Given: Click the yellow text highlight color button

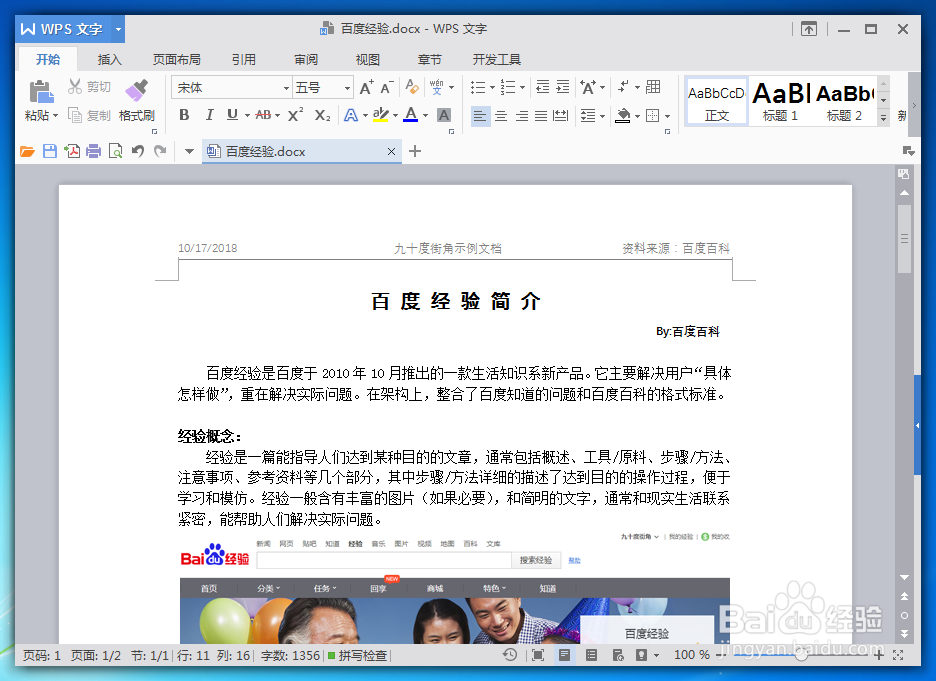Looking at the screenshot, I should click(380, 115).
